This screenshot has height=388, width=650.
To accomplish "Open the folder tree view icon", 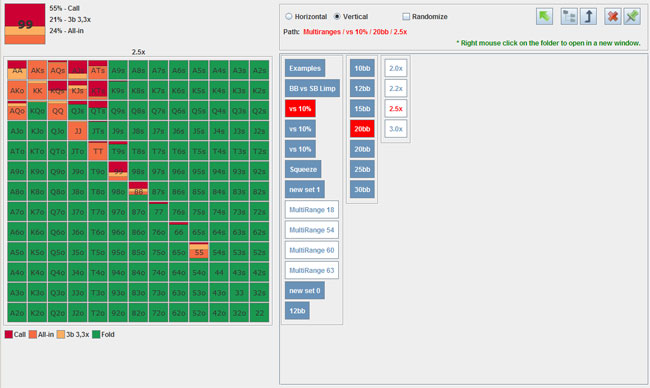I will click(569, 17).
